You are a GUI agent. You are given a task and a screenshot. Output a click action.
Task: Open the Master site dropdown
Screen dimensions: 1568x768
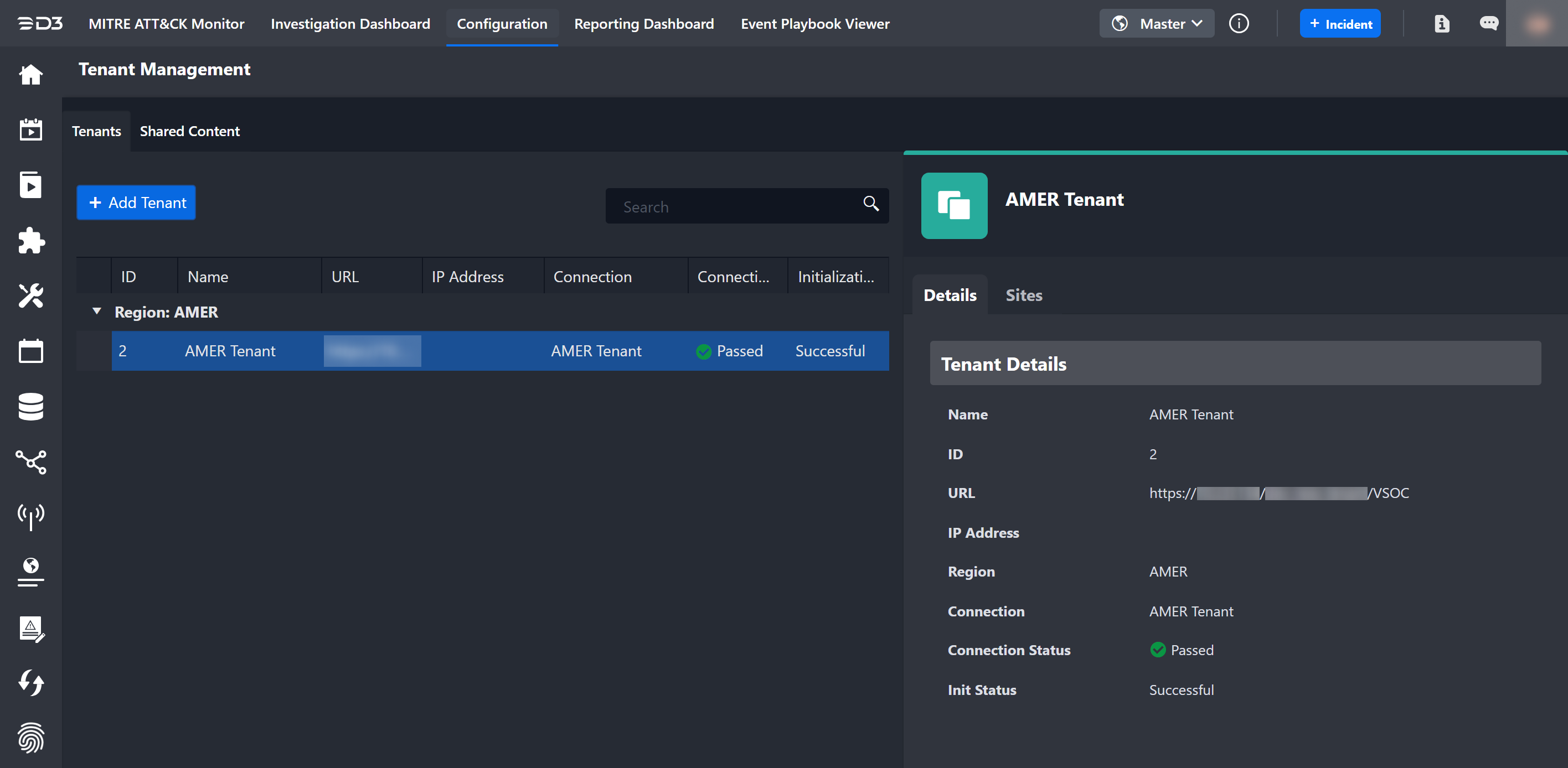click(x=1156, y=24)
